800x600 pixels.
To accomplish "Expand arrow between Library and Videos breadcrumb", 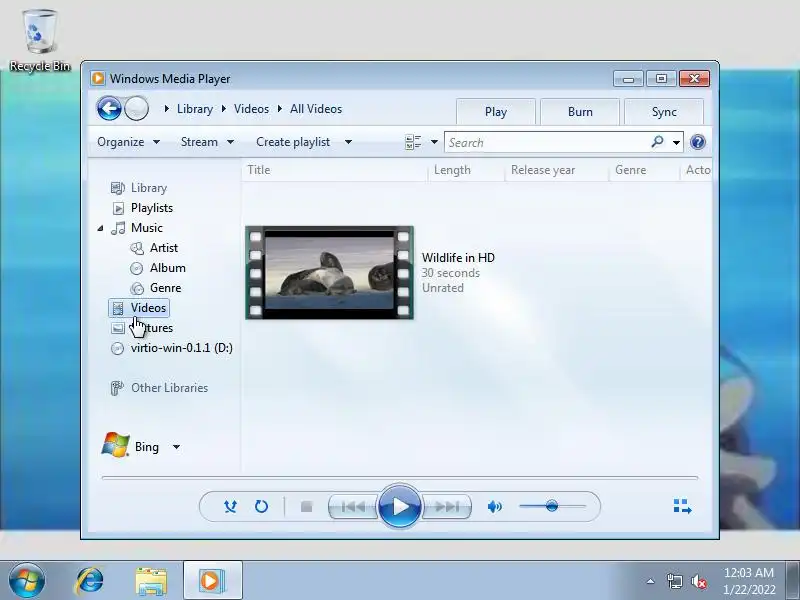I will [223, 109].
